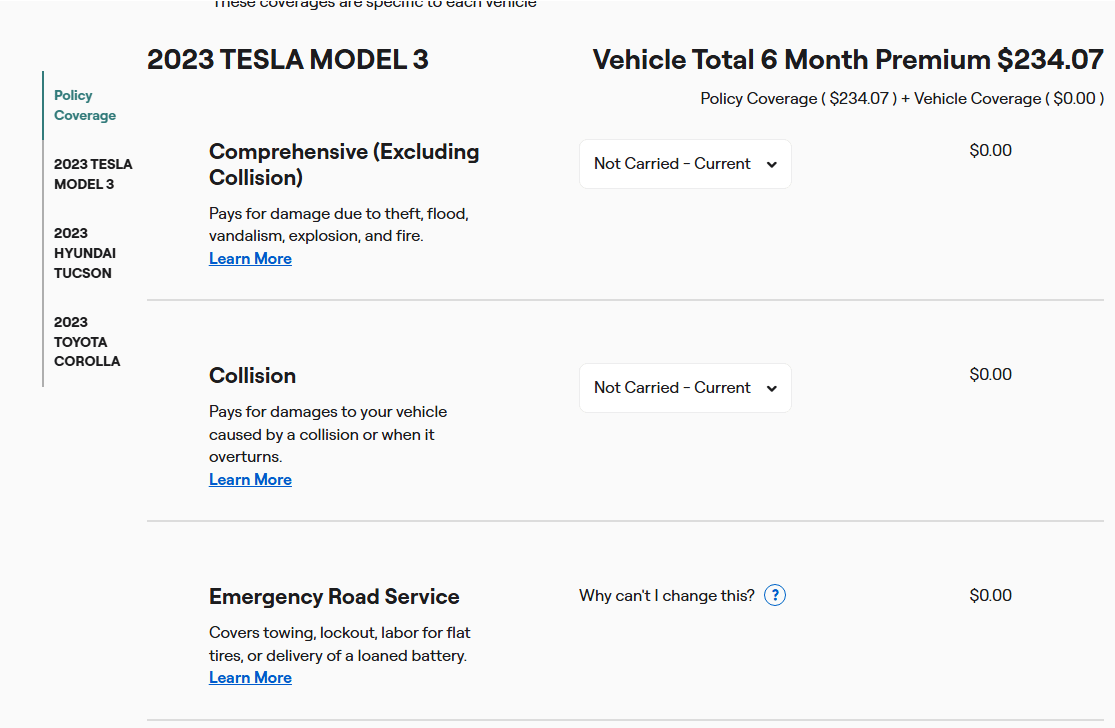The height and width of the screenshot is (728, 1115).
Task: Click the 2023 TESLA MODEL 3 page heading
Action: click(x=288, y=60)
